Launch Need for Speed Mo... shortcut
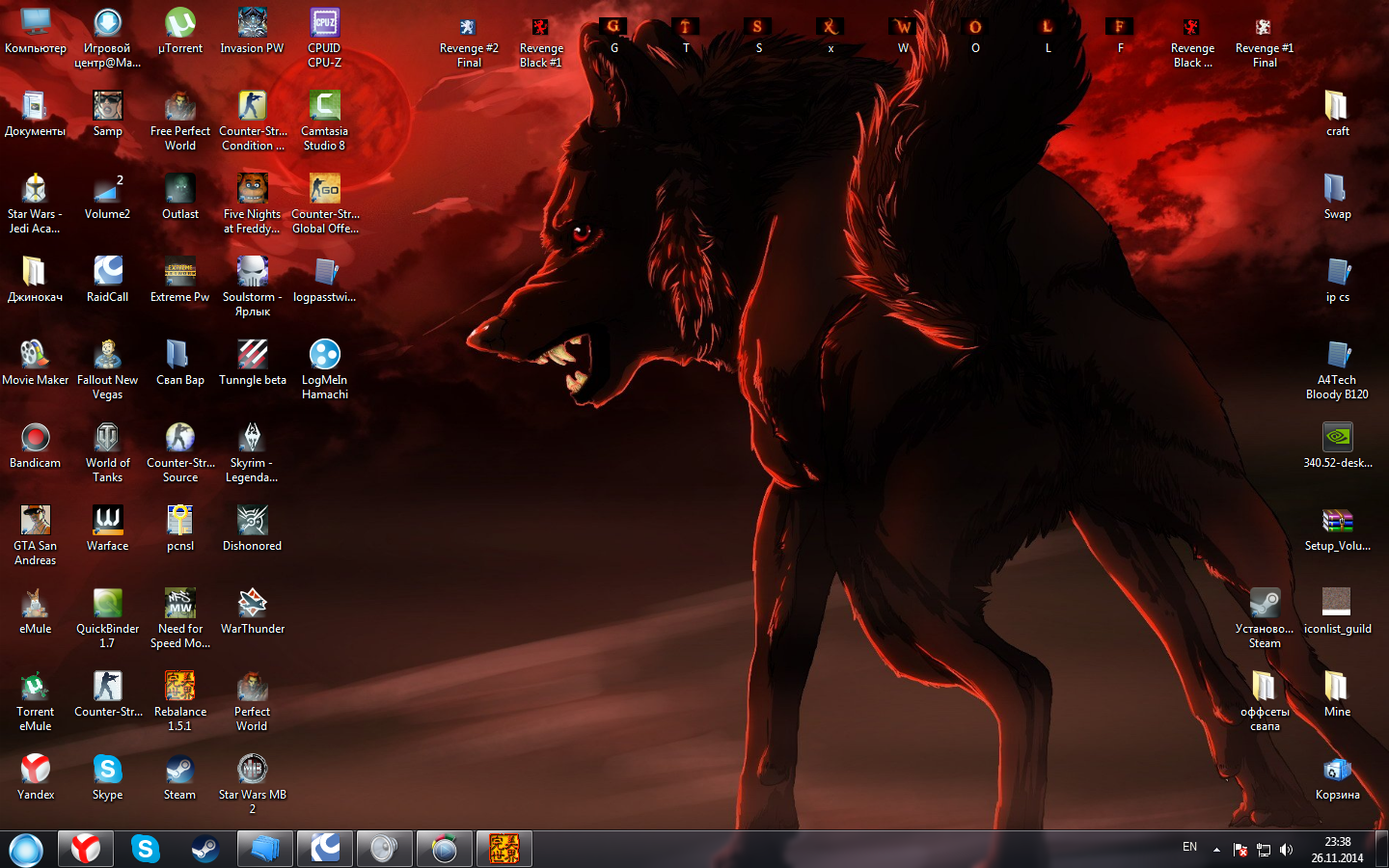Screen dimensions: 1389x868 click(x=180, y=619)
